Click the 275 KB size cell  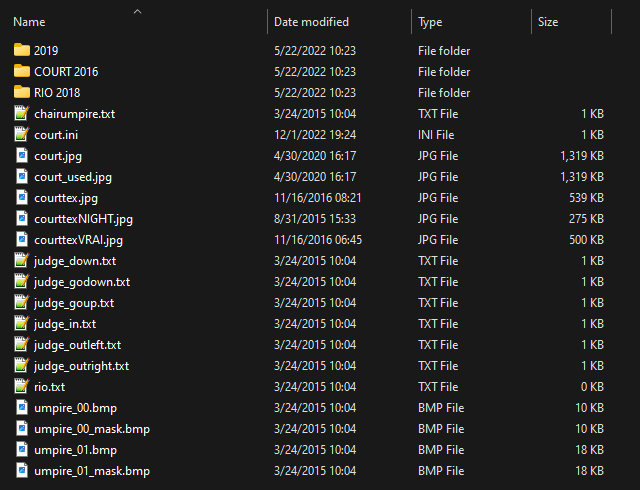coord(587,219)
